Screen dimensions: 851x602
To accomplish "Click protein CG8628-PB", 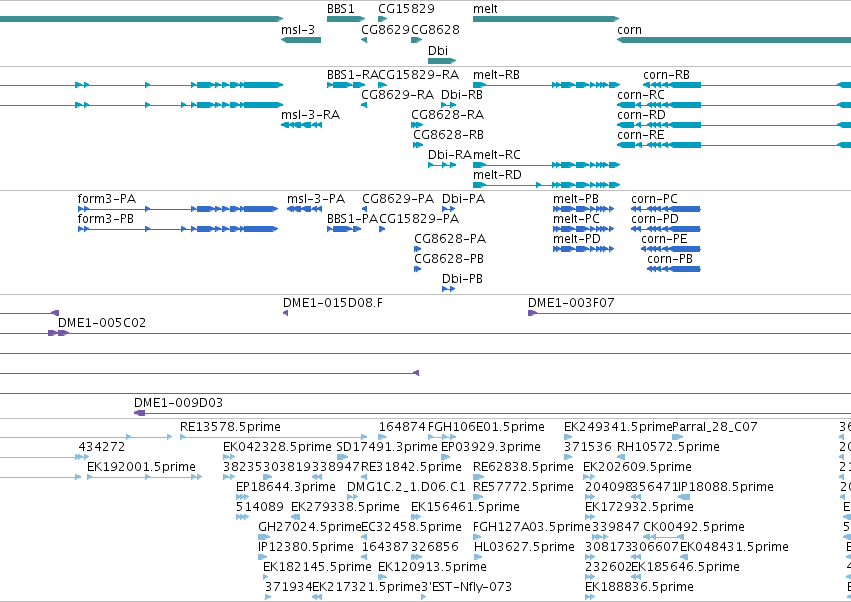I will pyautogui.click(x=449, y=259).
